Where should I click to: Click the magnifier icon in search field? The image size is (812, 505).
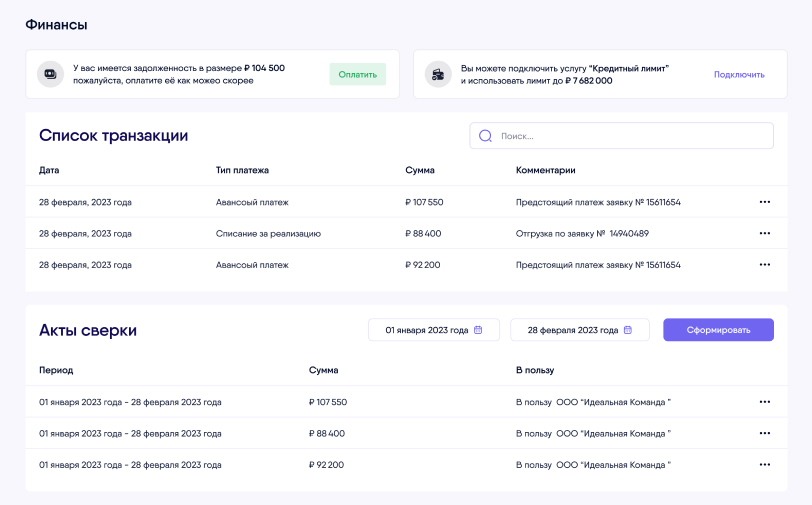click(485, 136)
